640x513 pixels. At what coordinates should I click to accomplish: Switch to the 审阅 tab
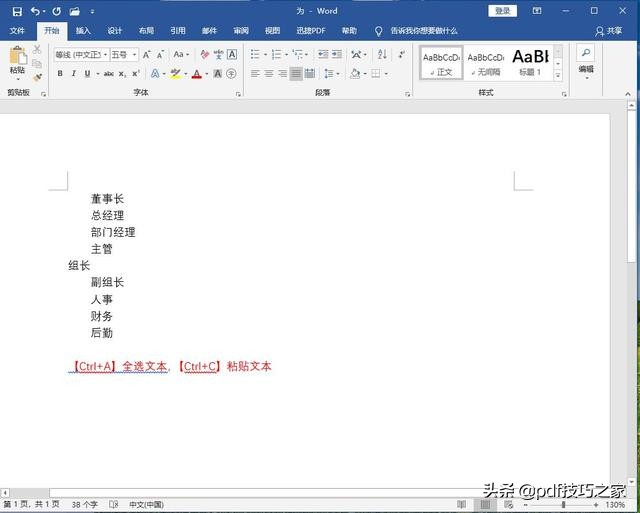[241, 31]
